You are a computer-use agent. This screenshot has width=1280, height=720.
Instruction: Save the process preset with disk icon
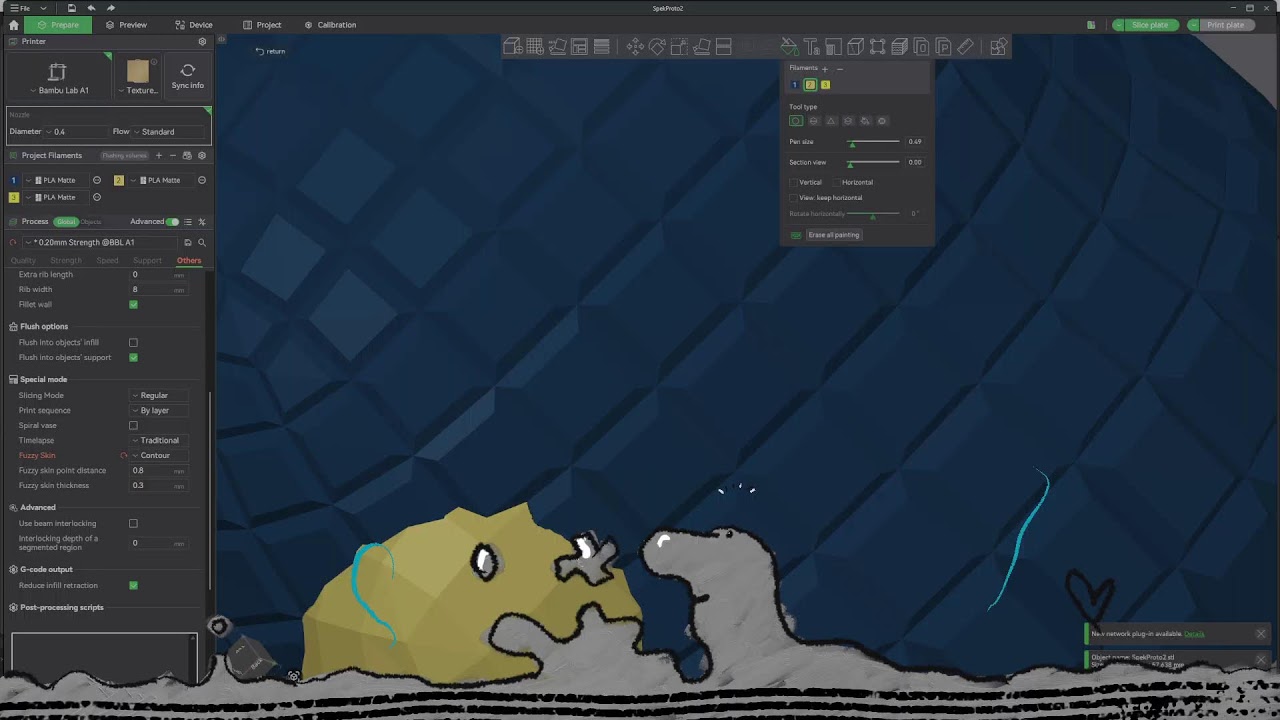click(187, 242)
